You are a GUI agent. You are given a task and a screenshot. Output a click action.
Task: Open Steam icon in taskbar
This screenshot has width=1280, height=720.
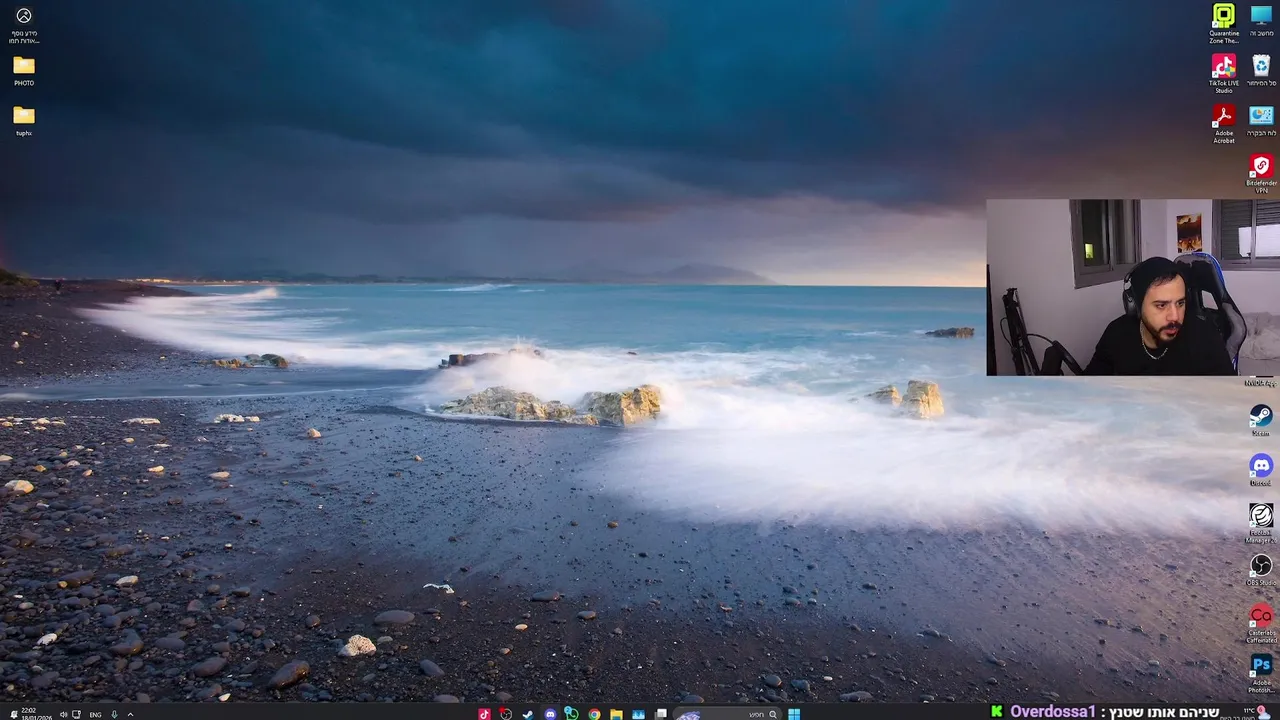click(528, 714)
